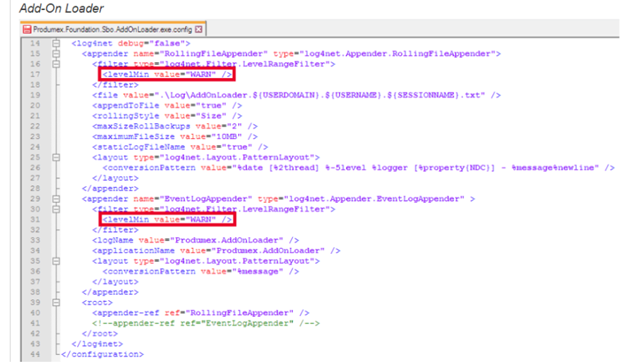Click conversionPattern value="%message" line
The width and height of the screenshot is (629, 364).
(201, 271)
